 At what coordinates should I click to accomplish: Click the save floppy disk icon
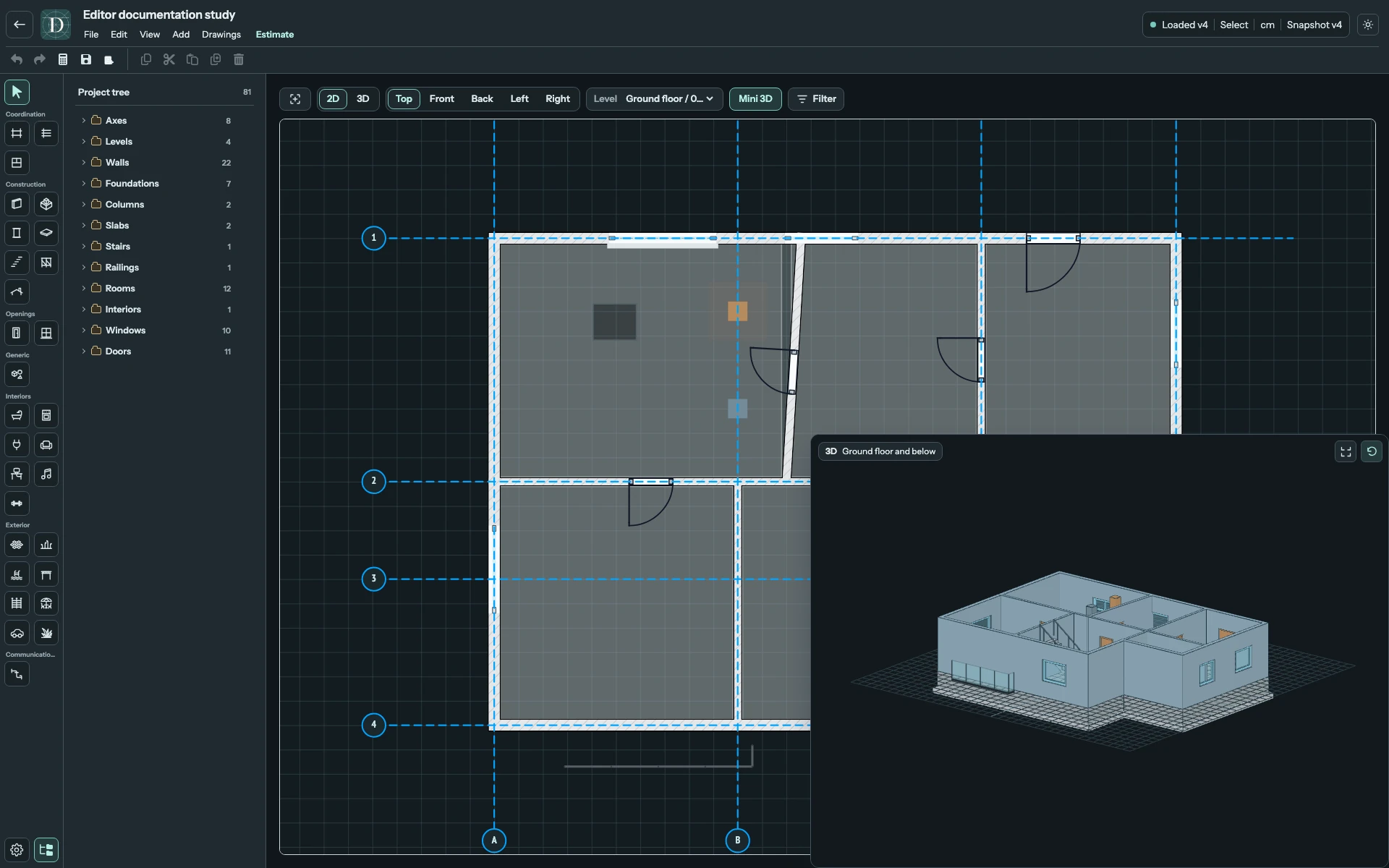tap(86, 59)
